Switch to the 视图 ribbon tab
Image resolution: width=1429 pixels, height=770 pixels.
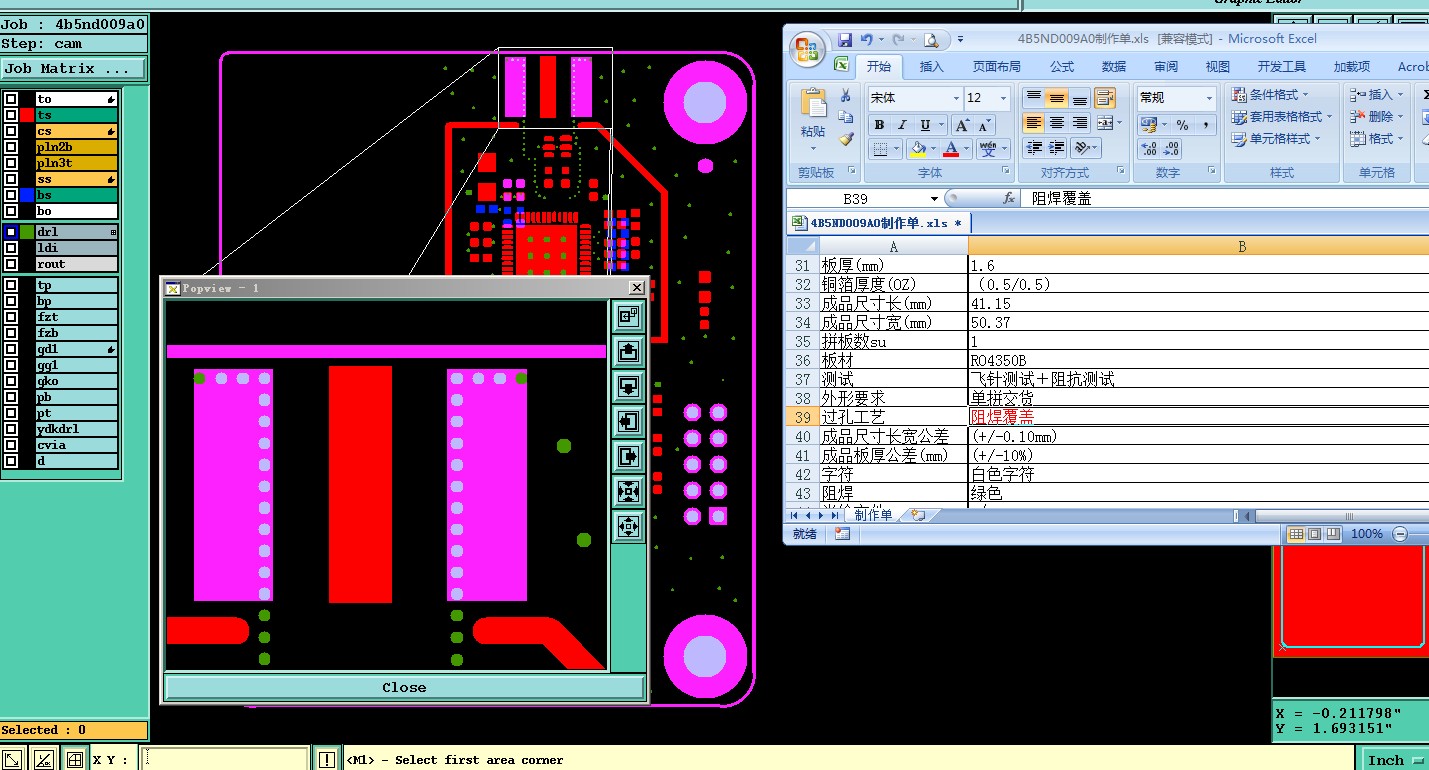(x=1218, y=67)
